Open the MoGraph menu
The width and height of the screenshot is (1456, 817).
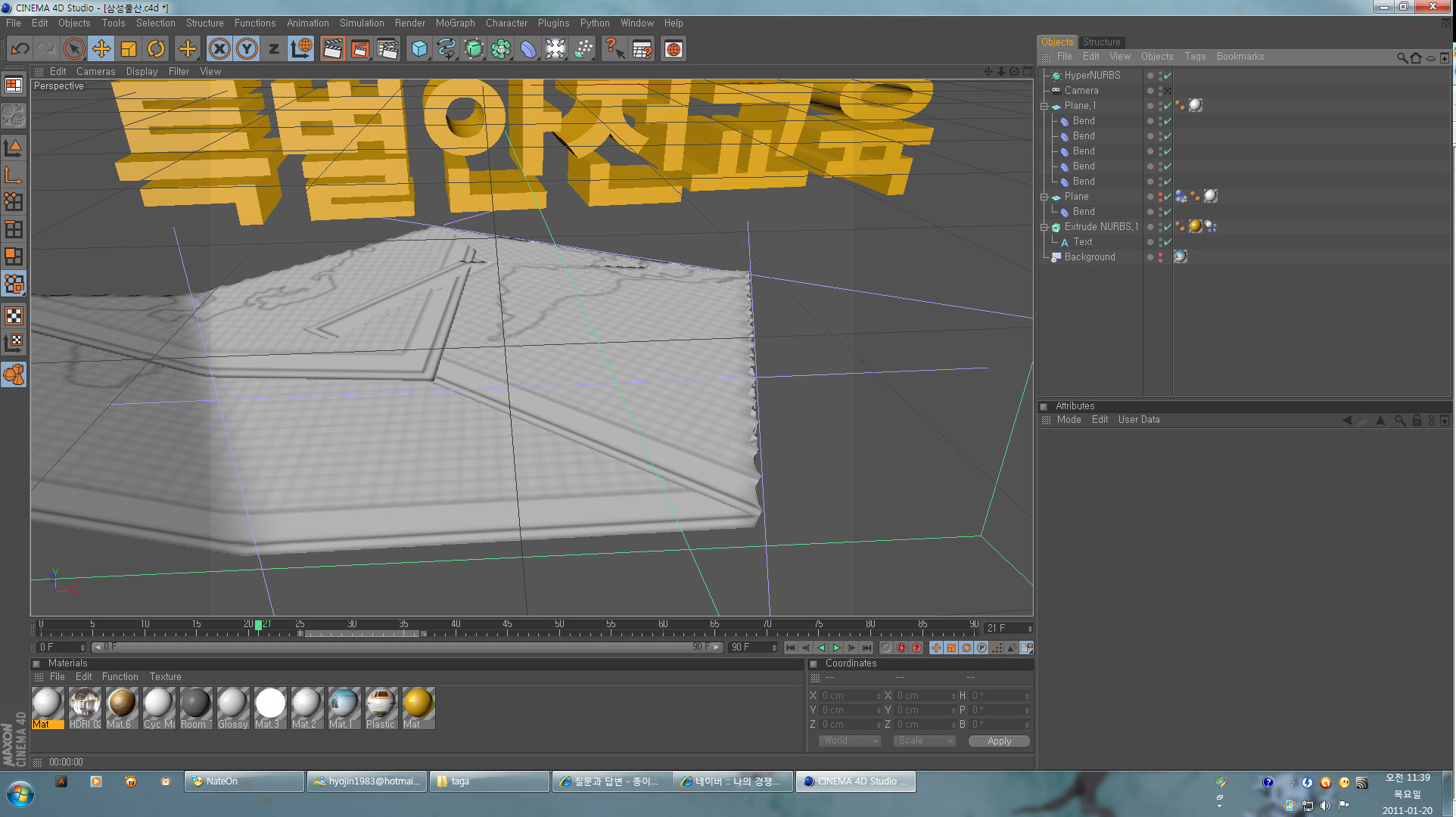click(x=455, y=23)
